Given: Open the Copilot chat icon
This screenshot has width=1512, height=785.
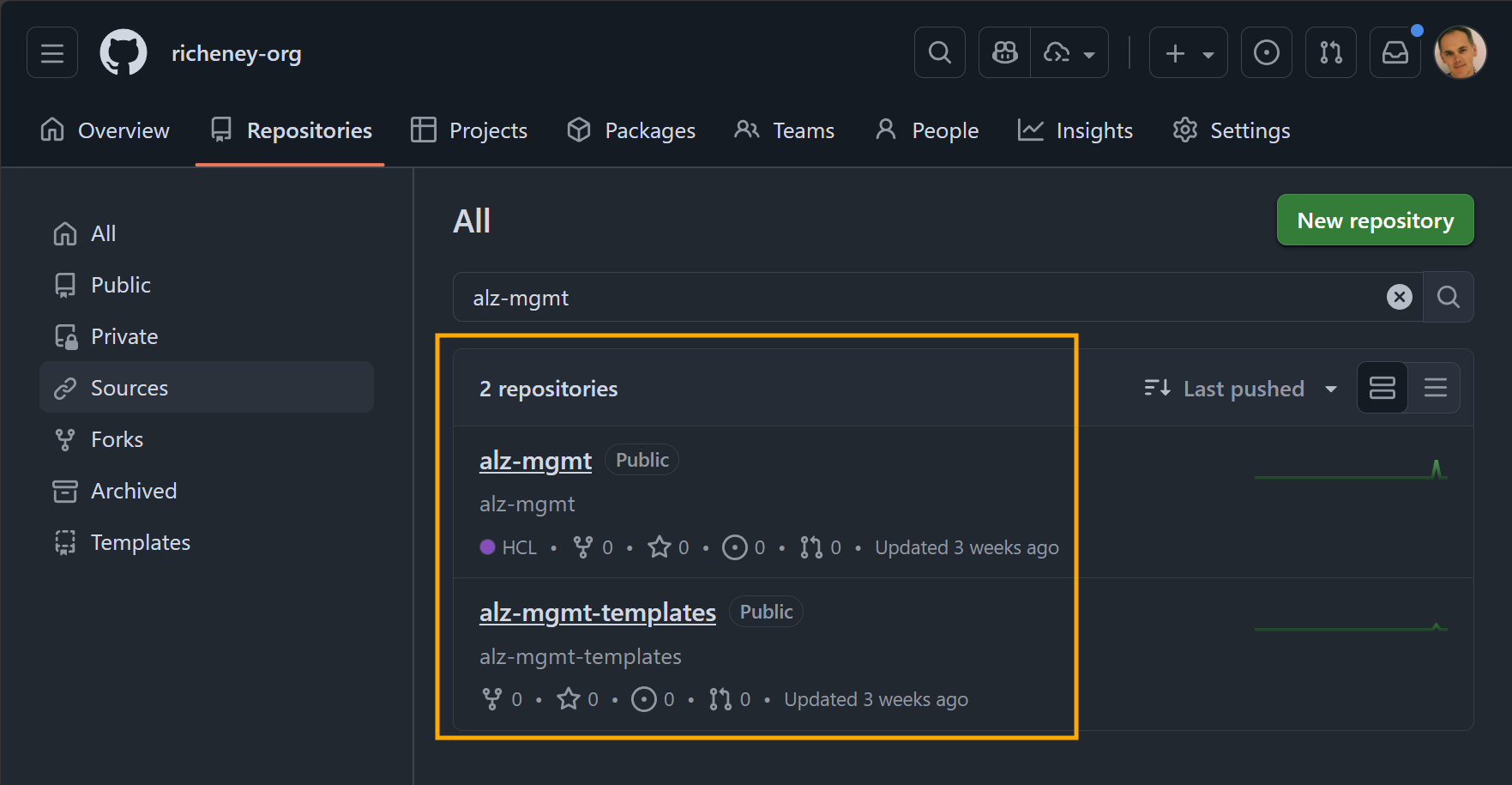Looking at the screenshot, I should tap(1004, 53).
